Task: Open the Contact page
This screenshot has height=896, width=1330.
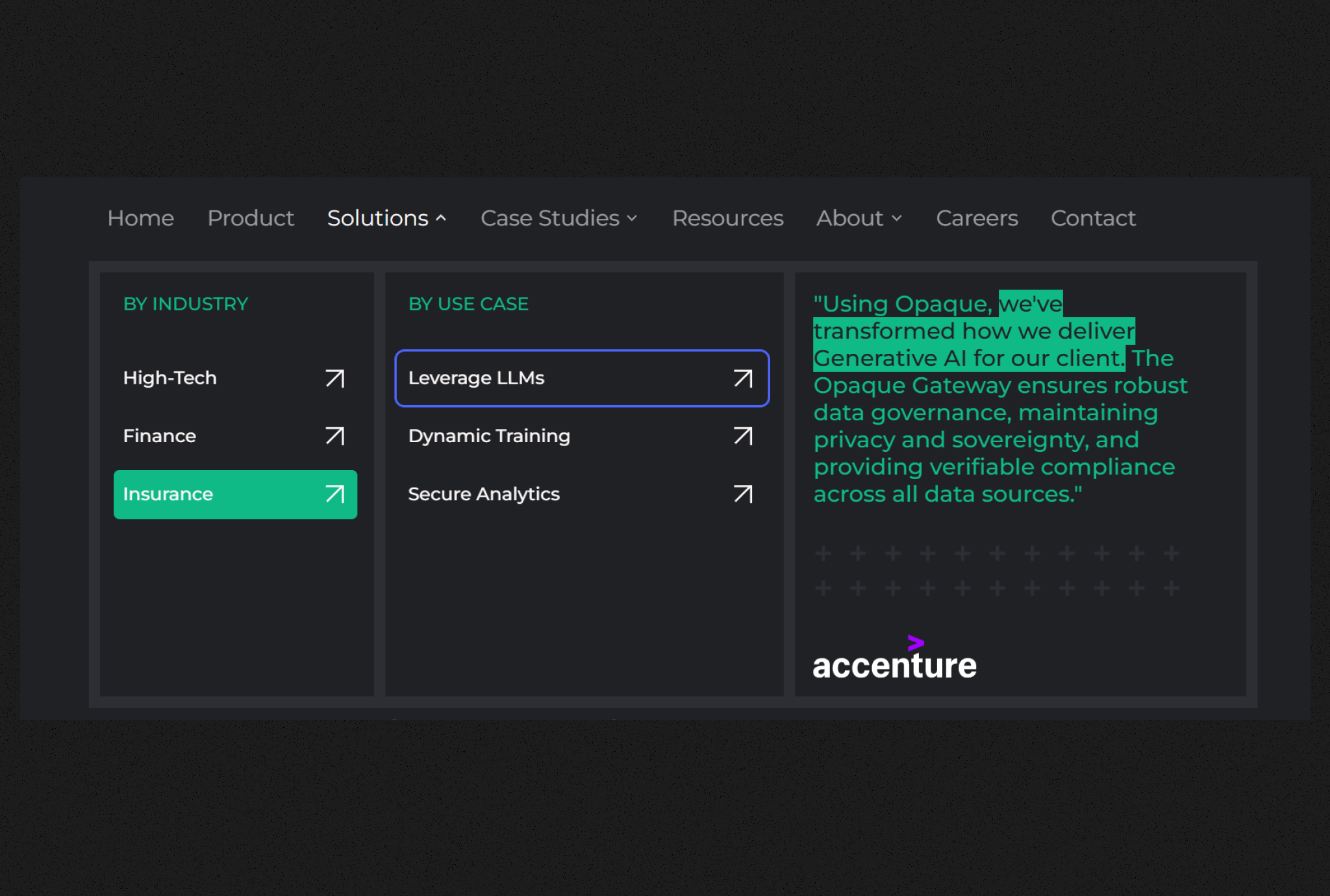Action: pos(1093,218)
